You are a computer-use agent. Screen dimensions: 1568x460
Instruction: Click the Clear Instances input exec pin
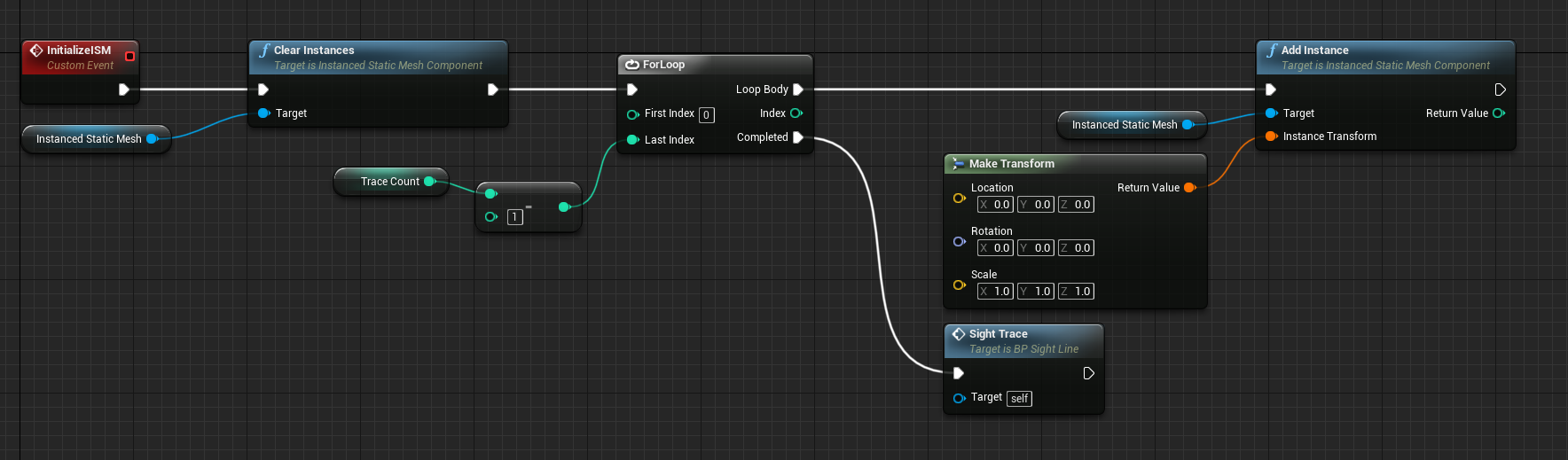263,90
